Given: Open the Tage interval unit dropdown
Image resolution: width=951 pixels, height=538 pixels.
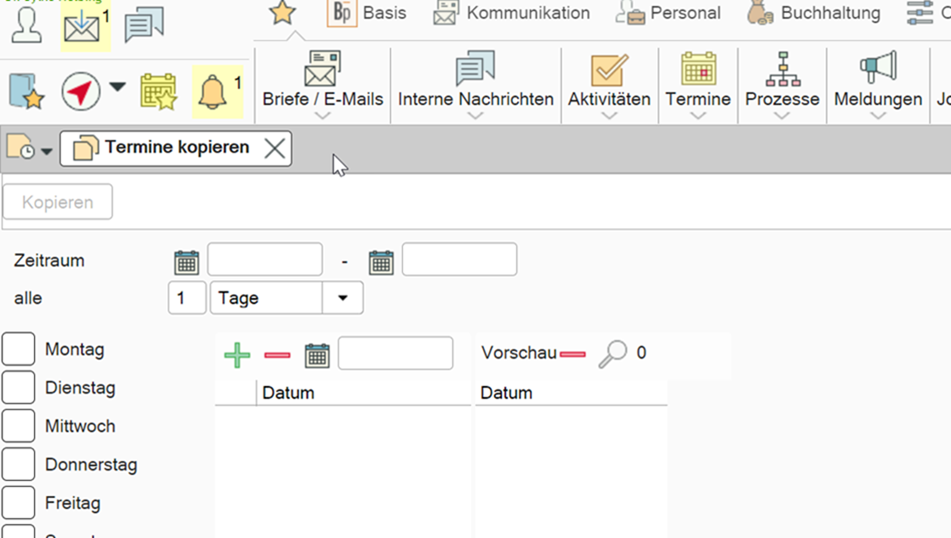Looking at the screenshot, I should tap(343, 298).
